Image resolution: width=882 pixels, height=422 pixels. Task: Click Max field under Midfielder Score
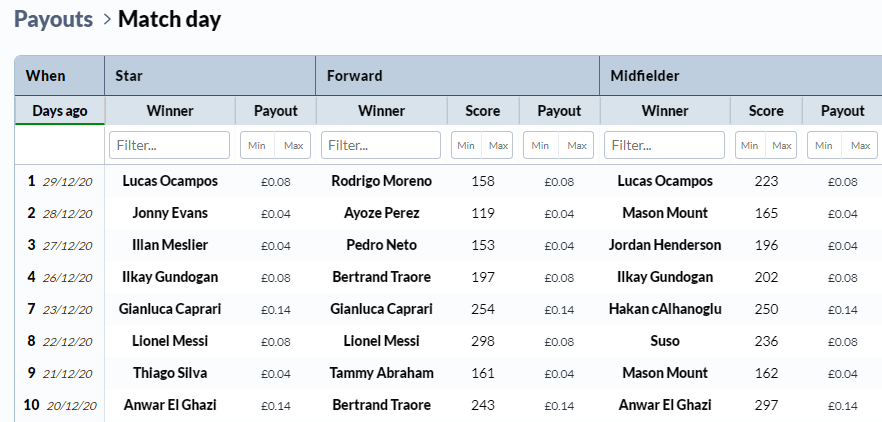[x=781, y=145]
